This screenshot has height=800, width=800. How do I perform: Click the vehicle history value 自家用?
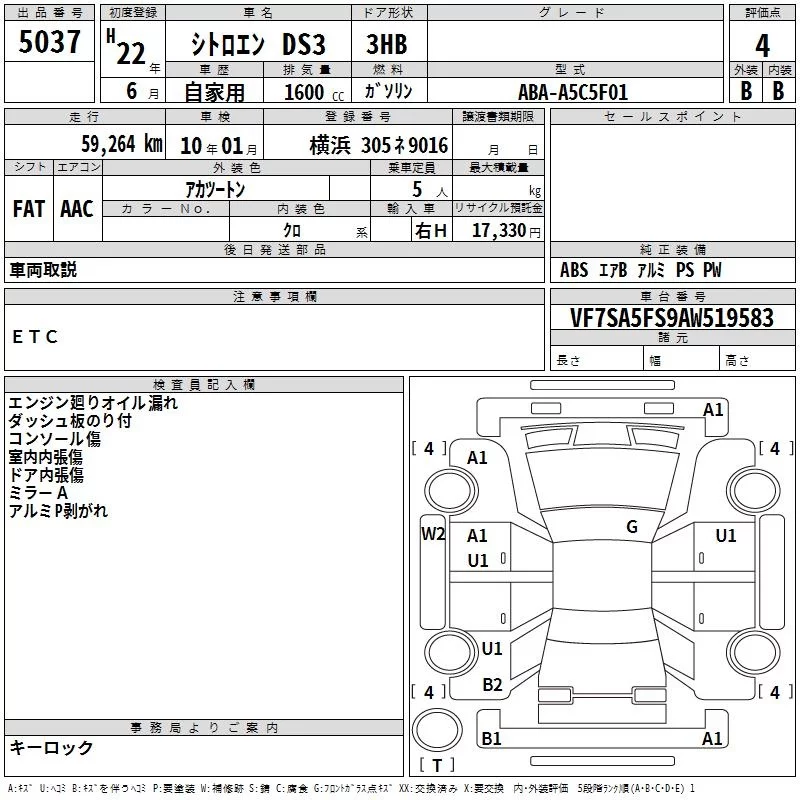(214, 92)
